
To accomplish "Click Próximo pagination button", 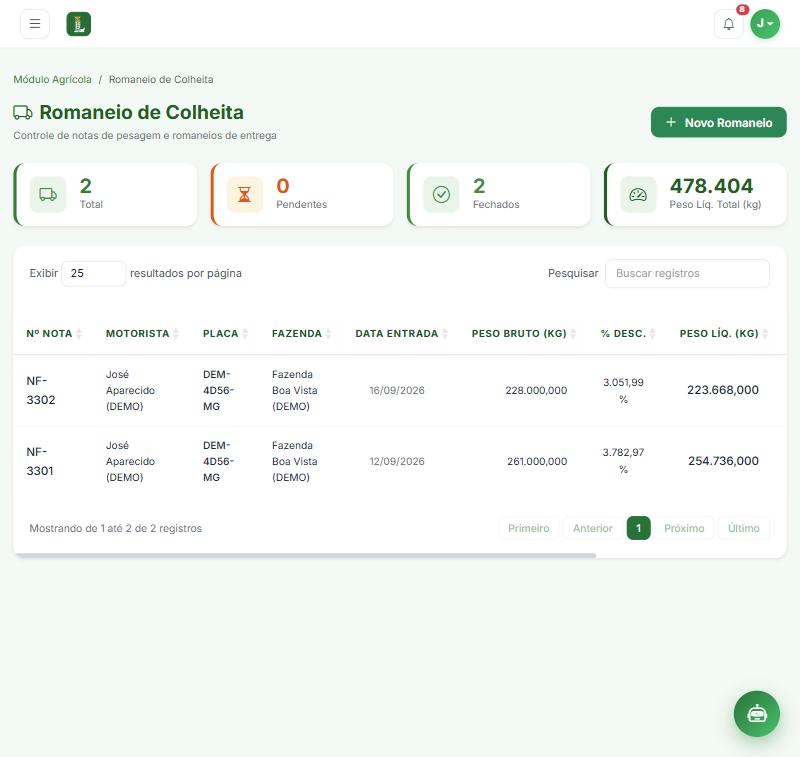I will pos(684,528).
